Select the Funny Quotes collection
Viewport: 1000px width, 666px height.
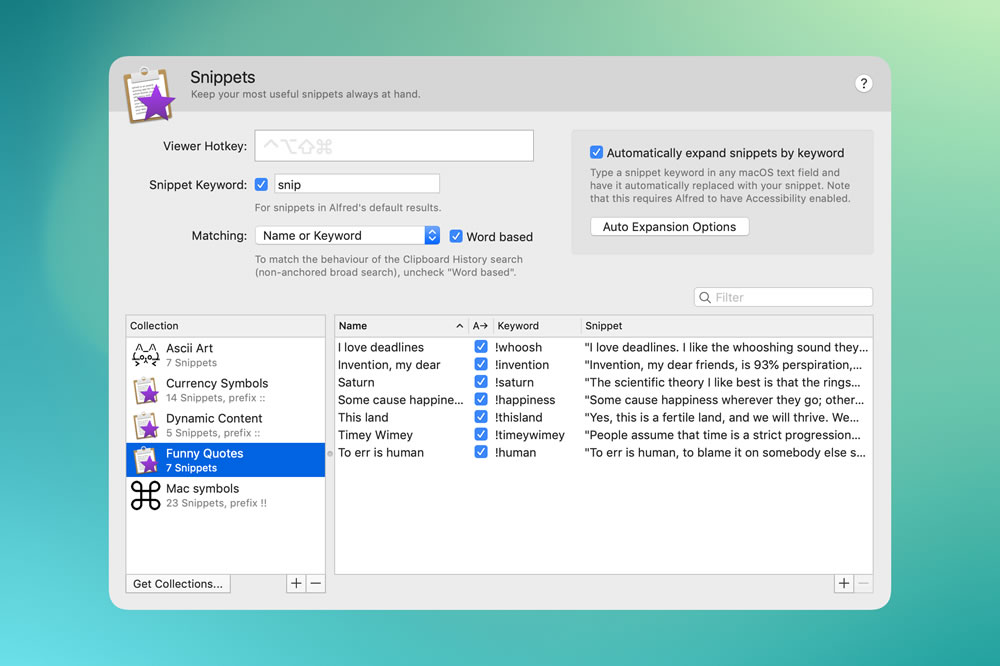tap(226, 460)
